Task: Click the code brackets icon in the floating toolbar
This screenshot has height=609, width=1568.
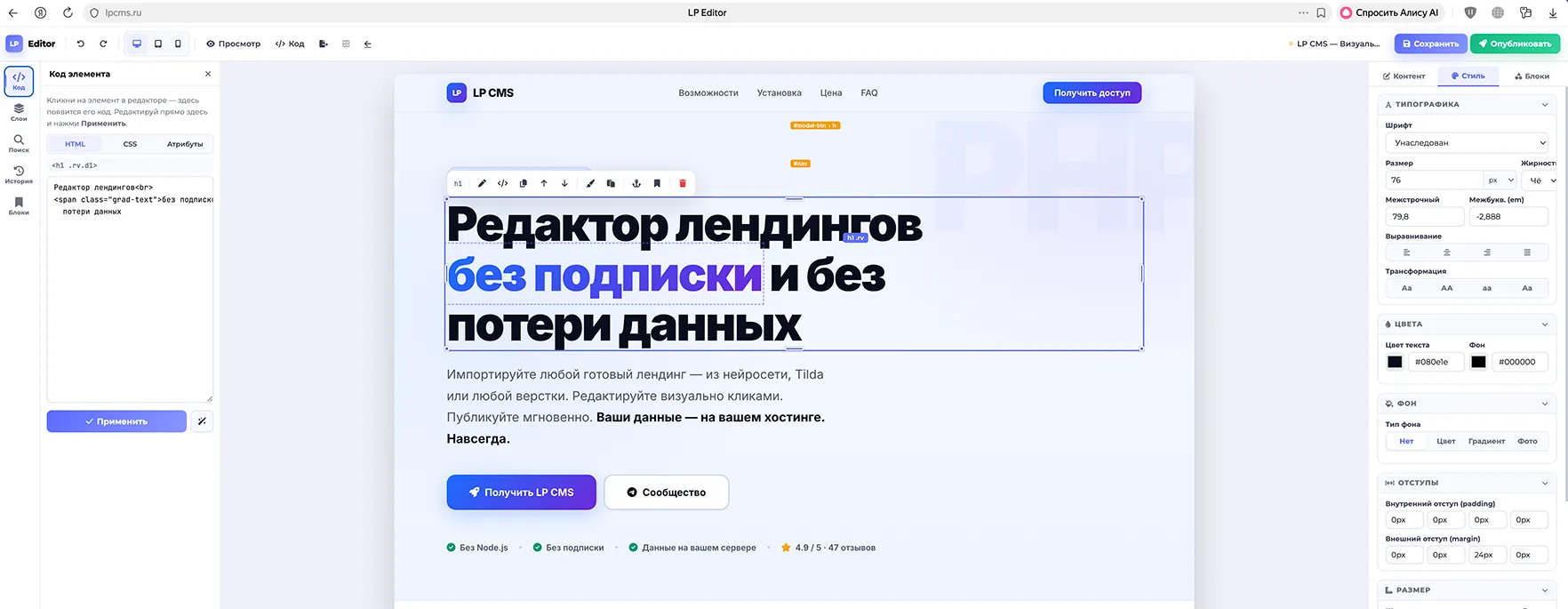Action: [x=502, y=183]
